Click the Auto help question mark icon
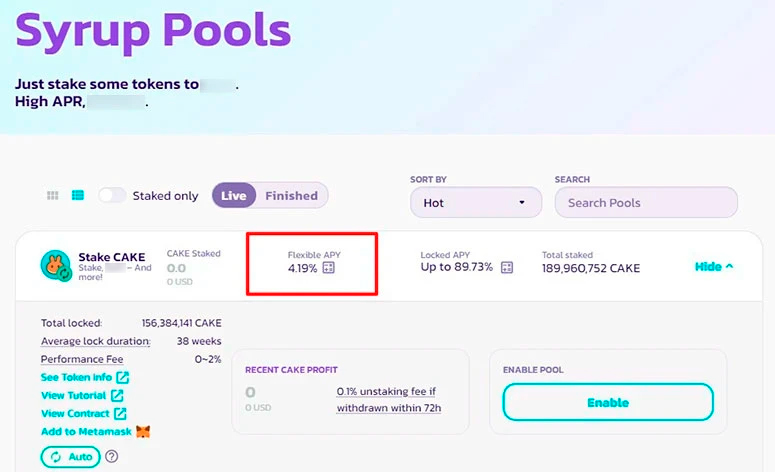The image size is (775, 472). pos(112,457)
